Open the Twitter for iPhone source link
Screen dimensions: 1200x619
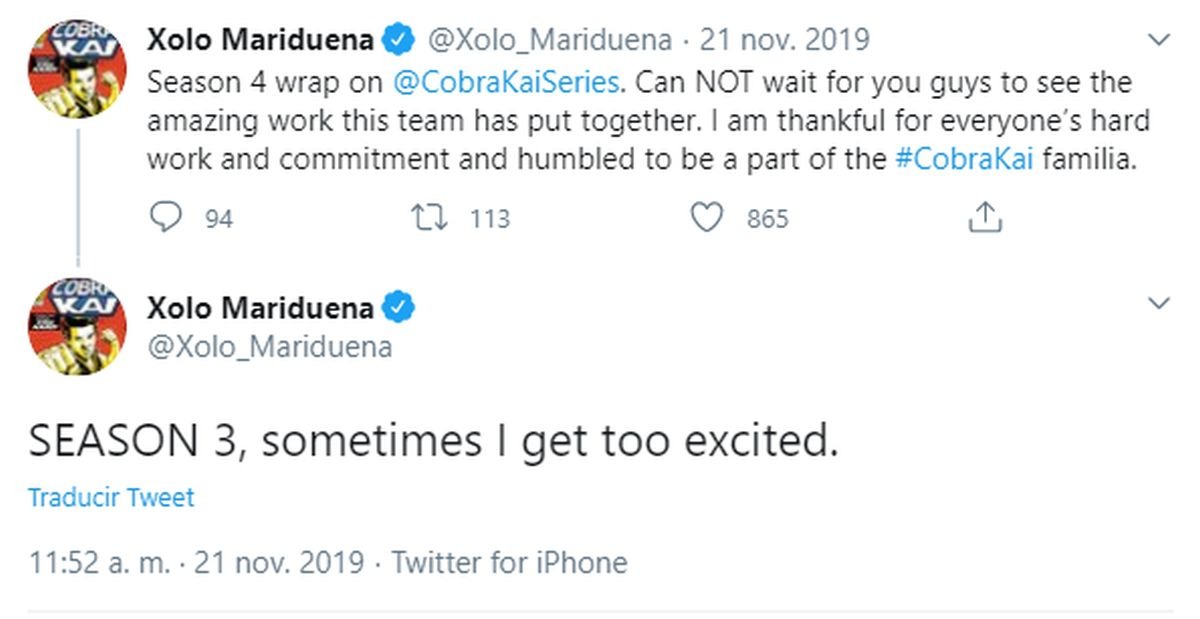[509, 562]
